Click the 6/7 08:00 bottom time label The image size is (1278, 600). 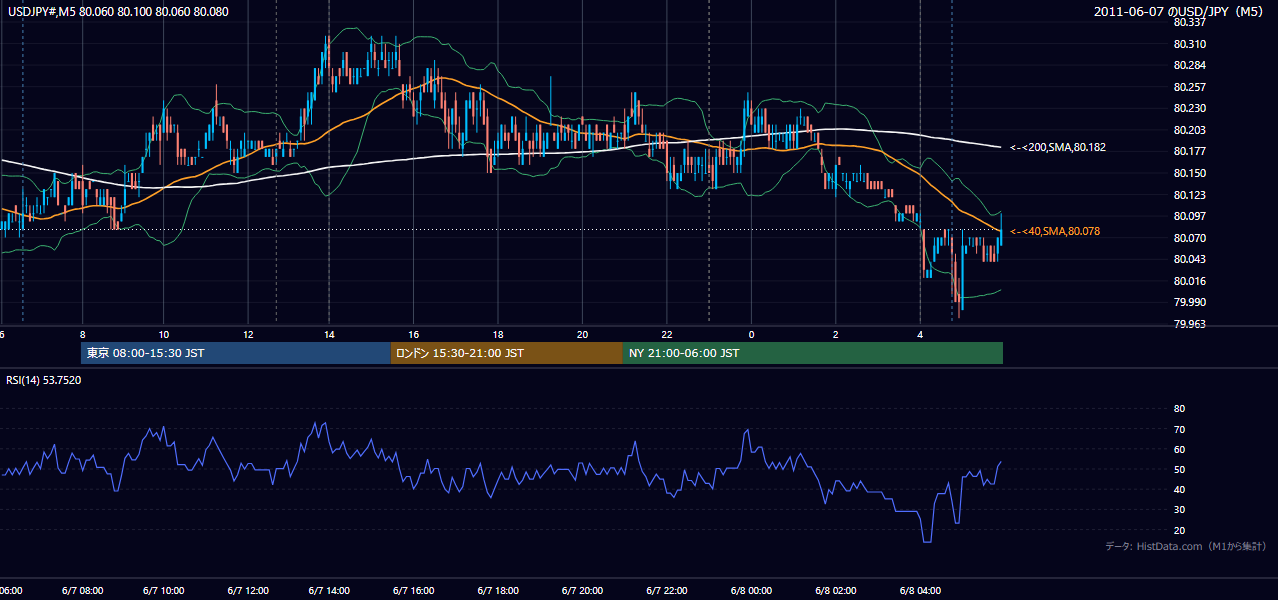[80, 591]
